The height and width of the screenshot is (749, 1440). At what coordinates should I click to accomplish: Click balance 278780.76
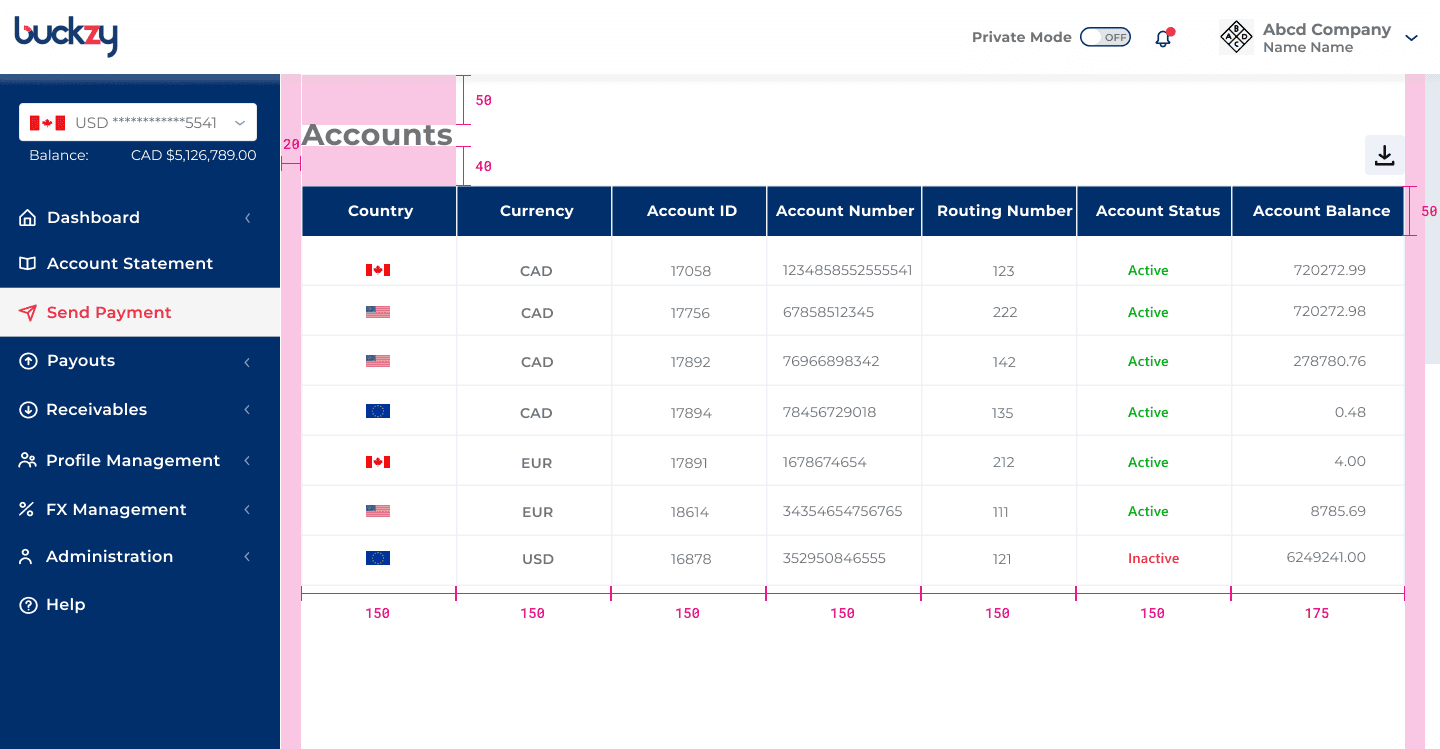click(x=1329, y=361)
